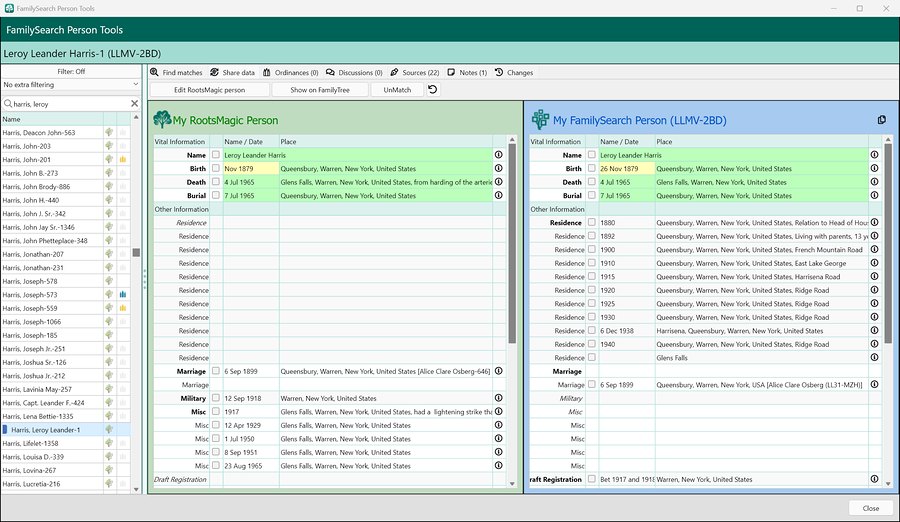Check the RootsMagic Name checkbox
This screenshot has height=522, width=900.
pyautogui.click(x=216, y=154)
